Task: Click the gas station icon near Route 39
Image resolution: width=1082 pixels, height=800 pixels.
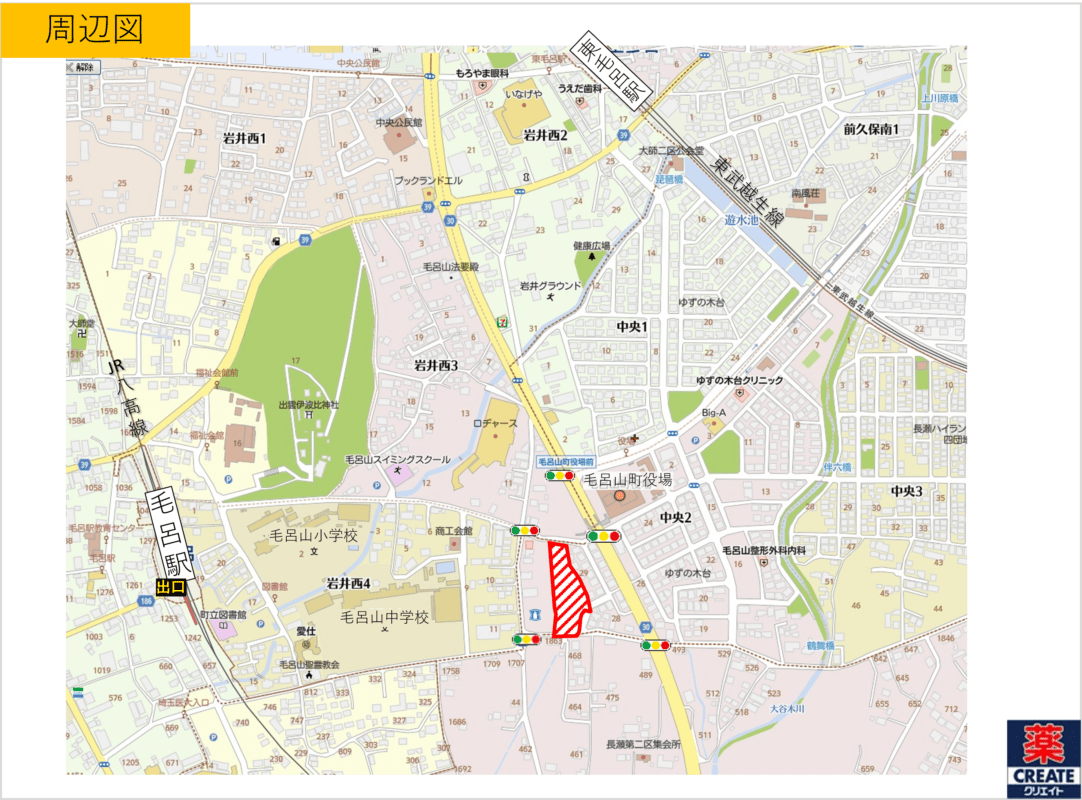Action: coord(276,241)
